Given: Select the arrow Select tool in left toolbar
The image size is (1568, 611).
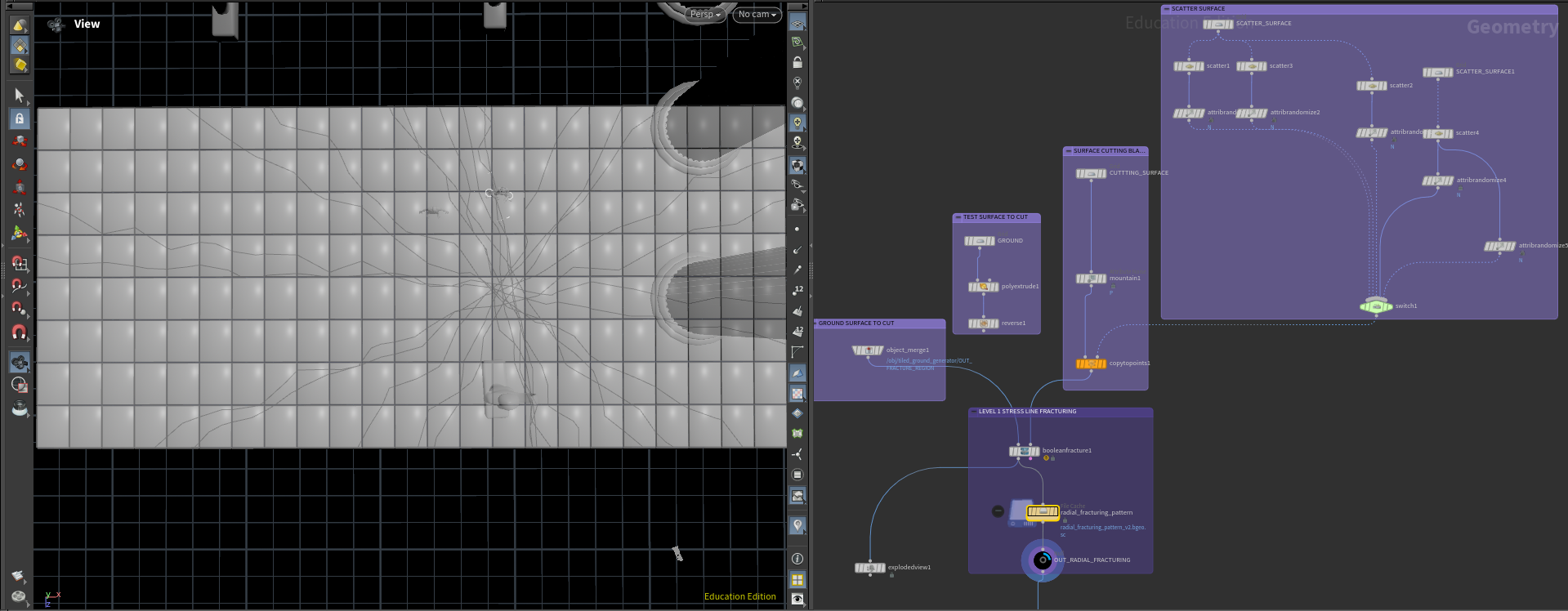Looking at the screenshot, I should tap(20, 96).
